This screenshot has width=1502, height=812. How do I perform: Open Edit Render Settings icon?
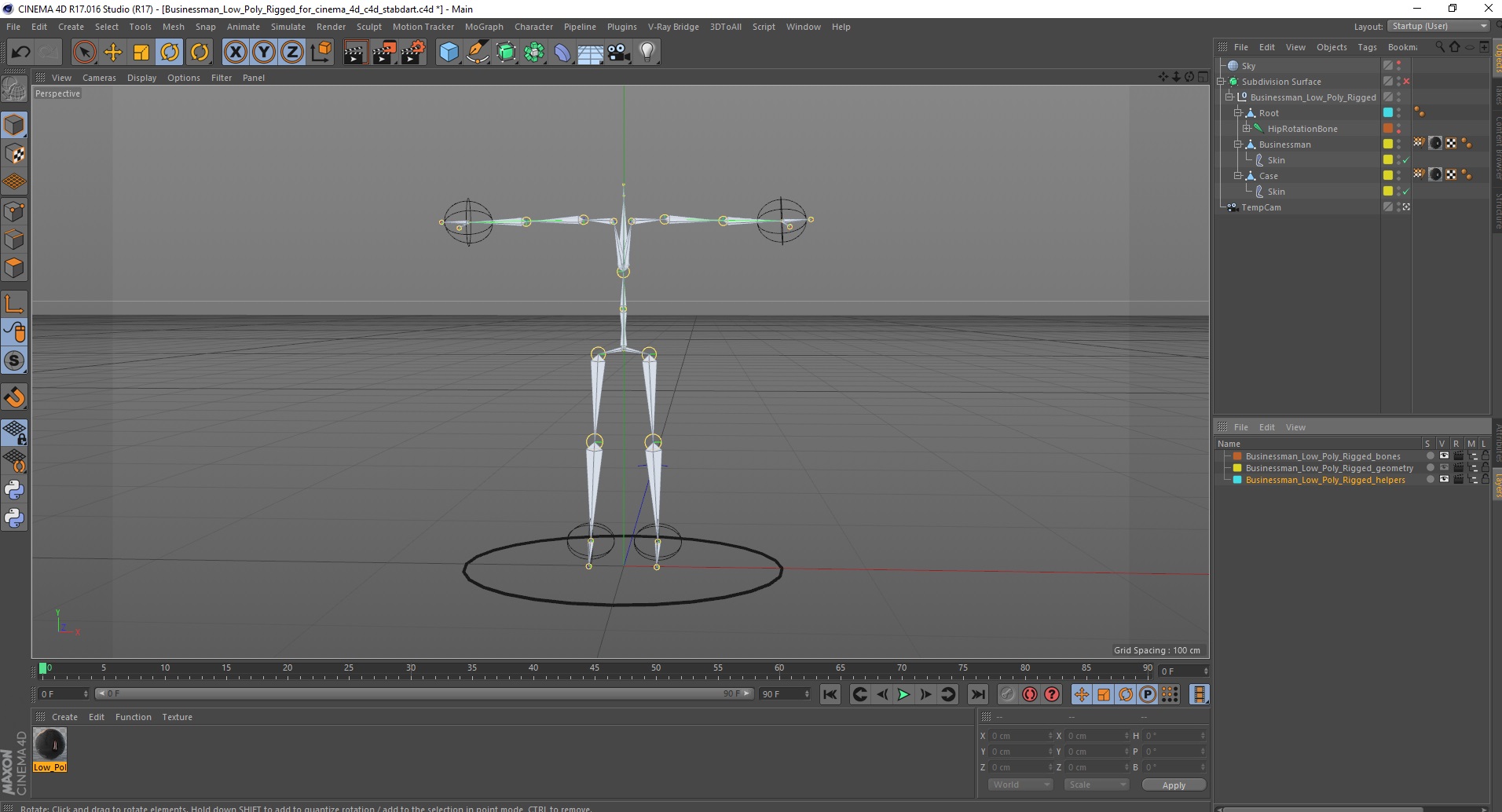[x=413, y=53]
